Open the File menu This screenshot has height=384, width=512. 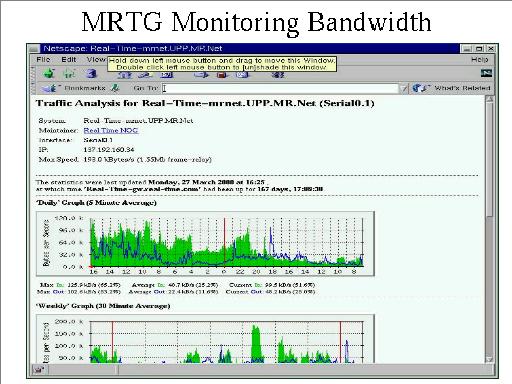coord(43,60)
